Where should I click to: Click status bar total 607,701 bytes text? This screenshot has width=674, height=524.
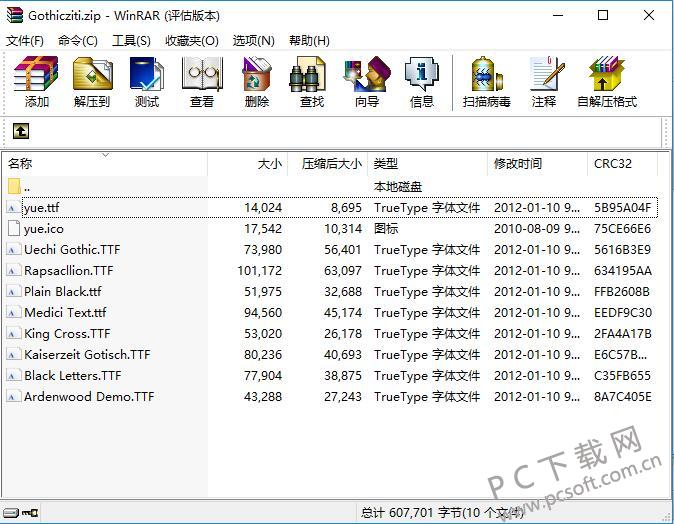coord(442,513)
